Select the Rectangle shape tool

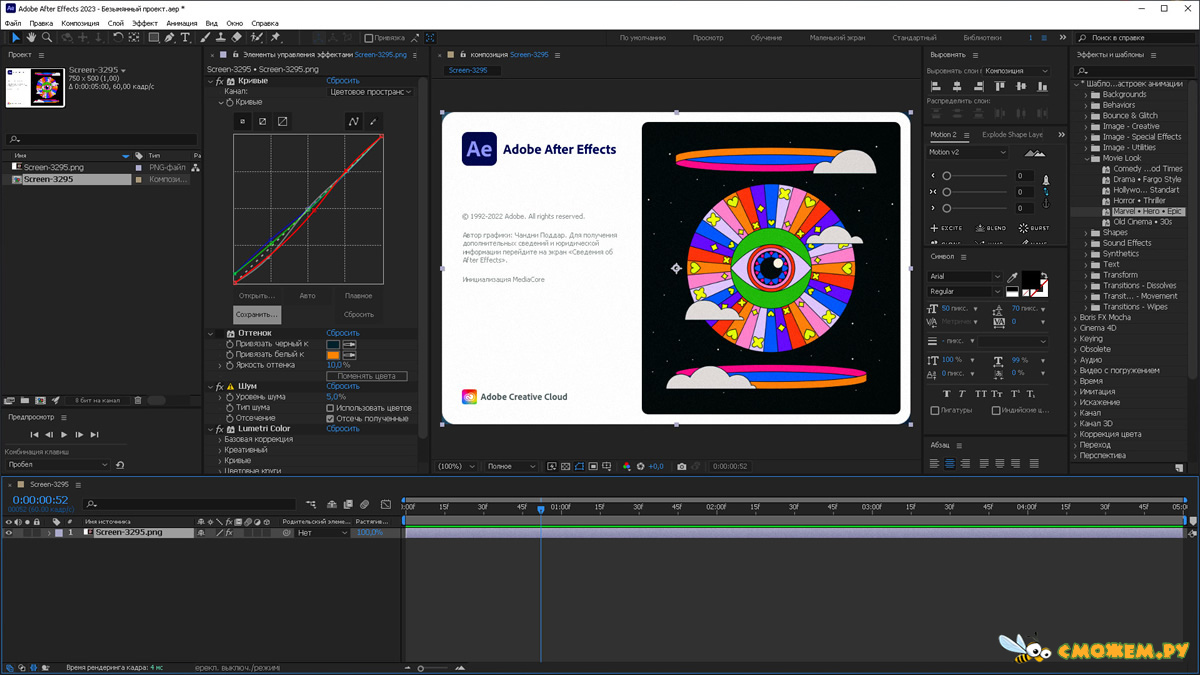tap(154, 38)
